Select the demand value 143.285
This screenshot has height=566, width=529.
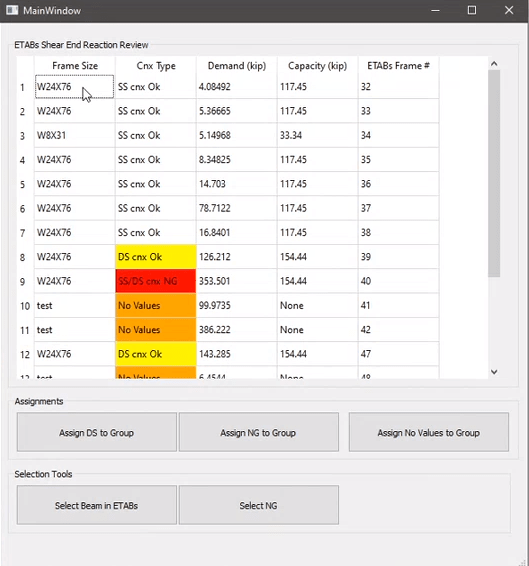pyautogui.click(x=237, y=354)
